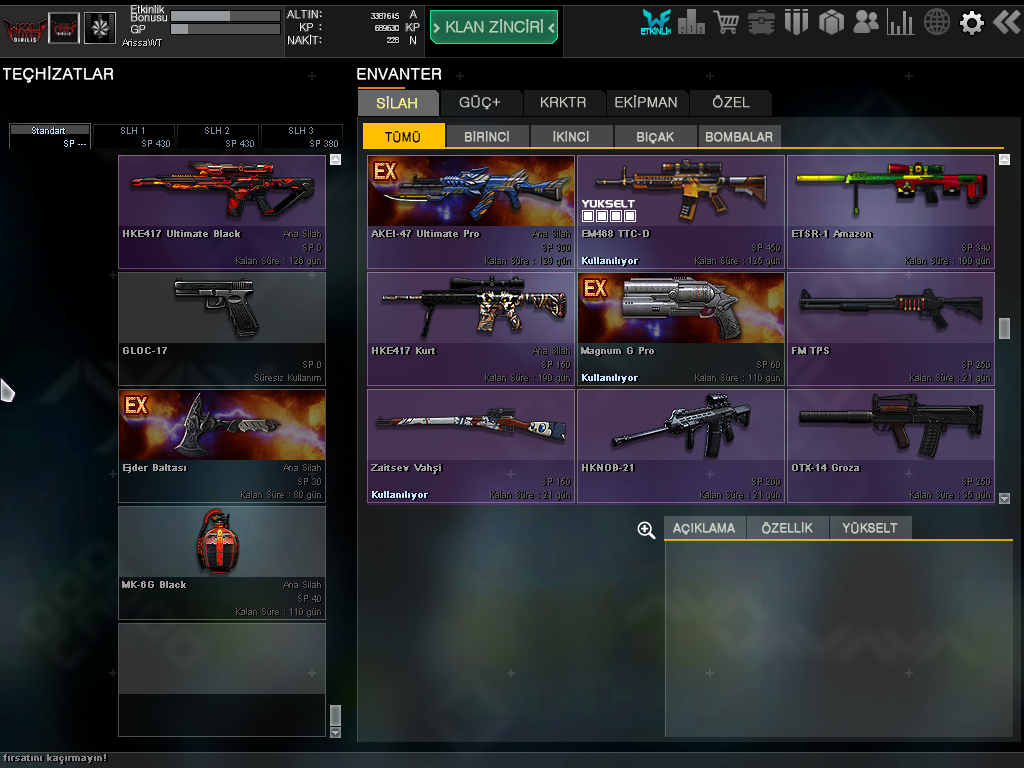
Task: Click the white snowflake rank emblem
Action: tap(100, 28)
